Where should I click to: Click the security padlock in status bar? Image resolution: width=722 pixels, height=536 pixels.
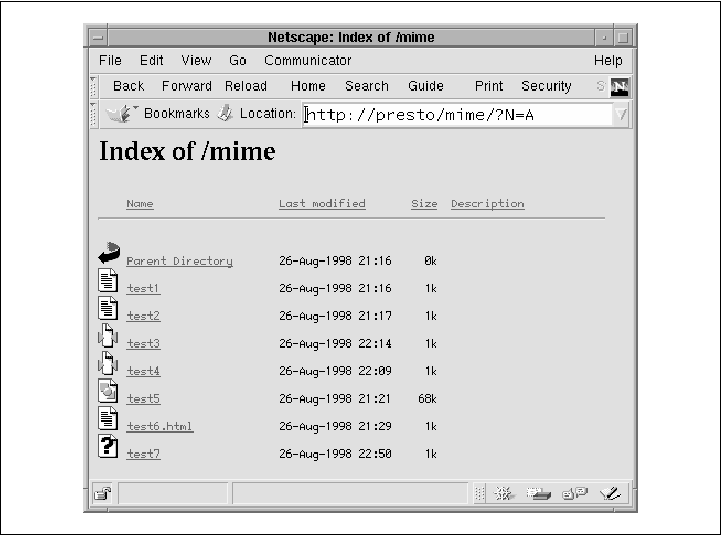click(x=102, y=493)
